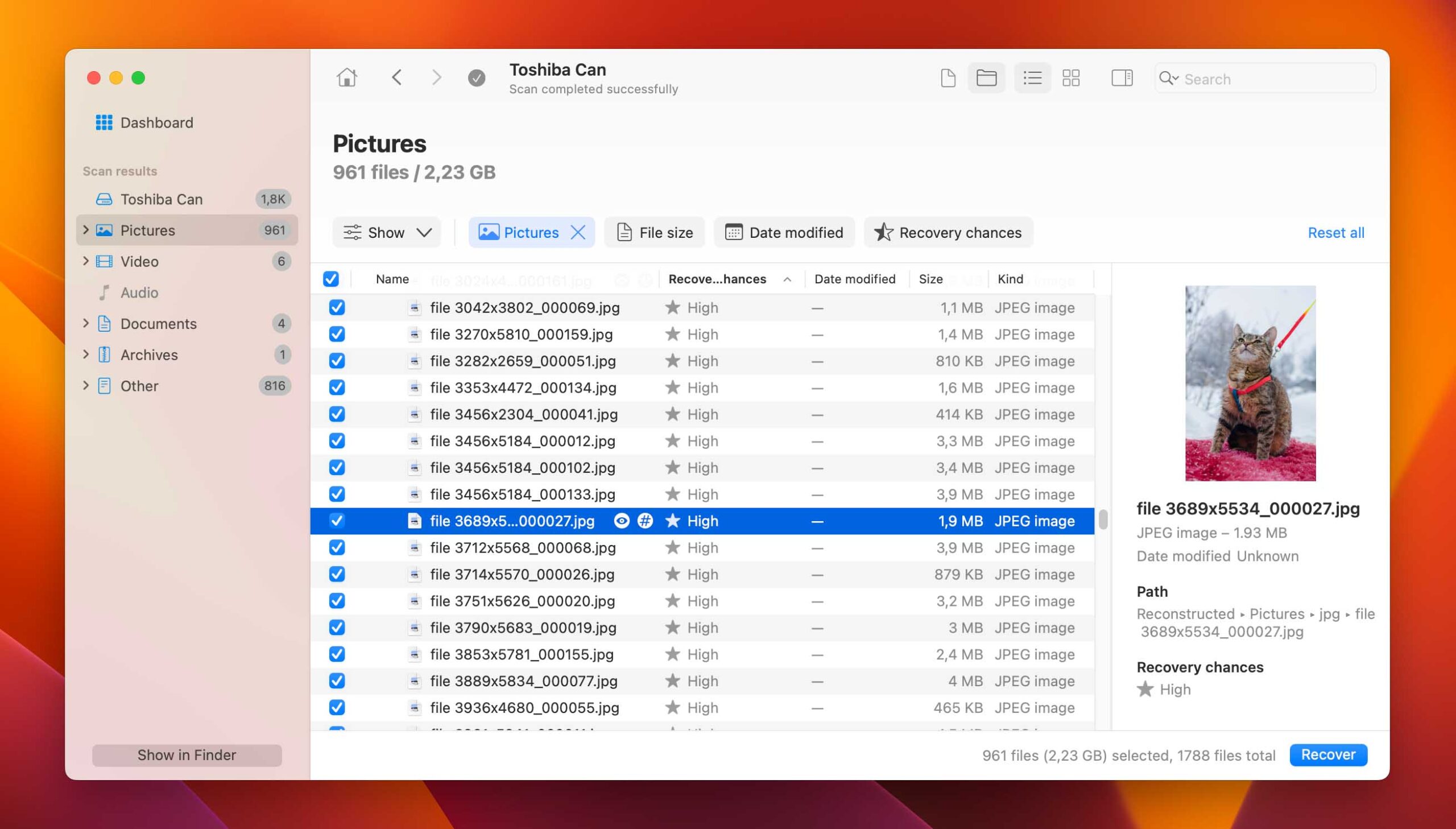
Task: Open the Recovery chances filter
Action: pos(948,232)
